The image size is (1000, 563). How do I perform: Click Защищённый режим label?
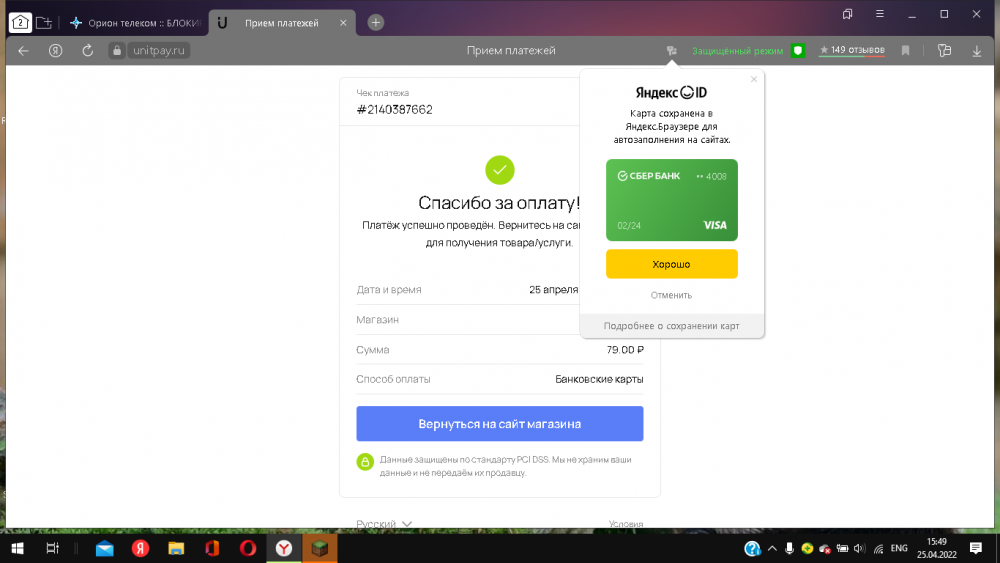(x=737, y=50)
